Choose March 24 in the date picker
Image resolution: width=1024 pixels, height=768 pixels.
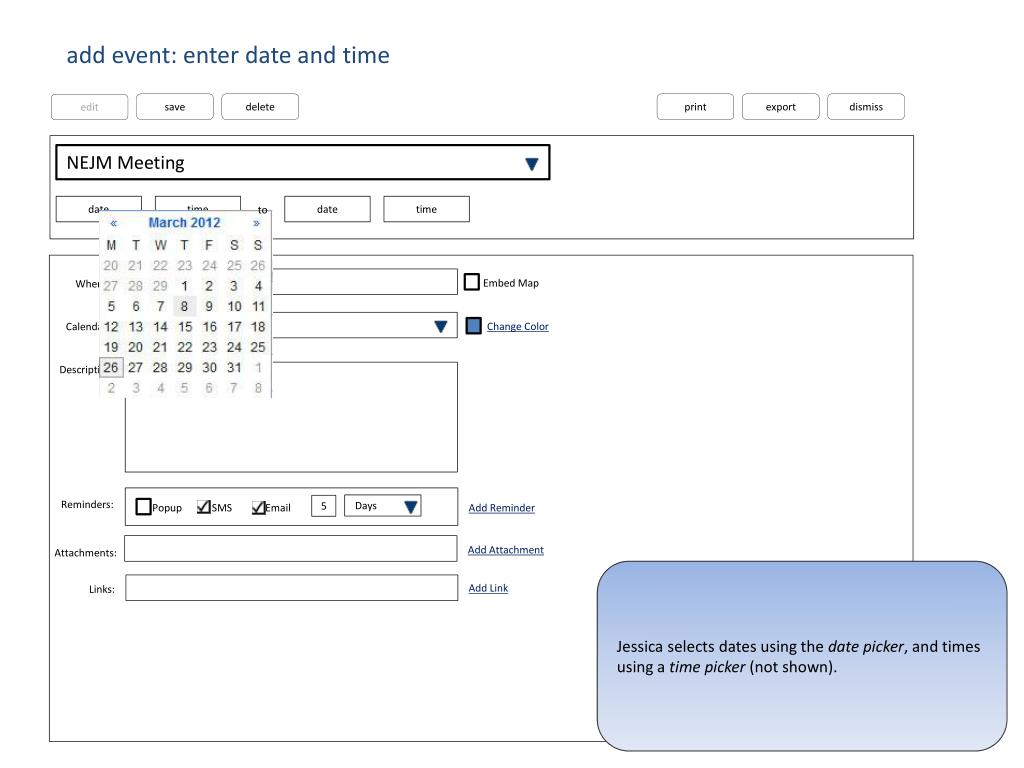tap(234, 347)
